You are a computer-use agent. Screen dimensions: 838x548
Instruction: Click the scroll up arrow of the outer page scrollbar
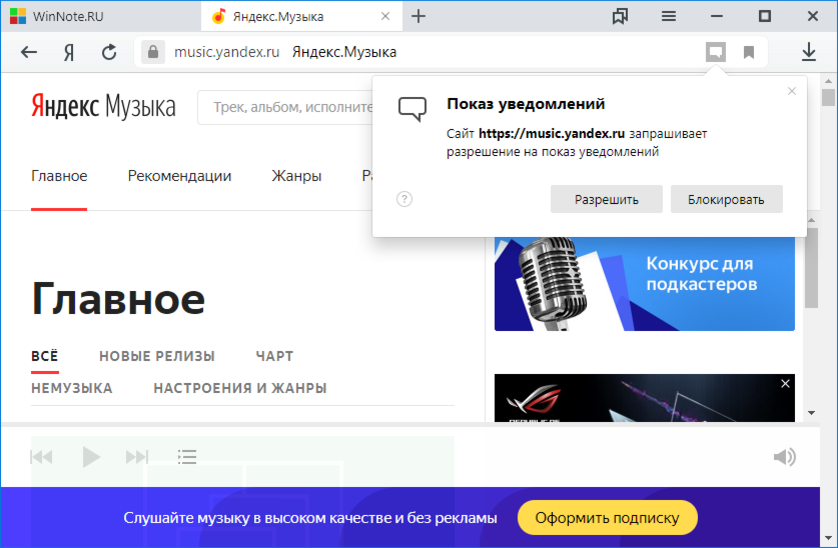click(828, 81)
